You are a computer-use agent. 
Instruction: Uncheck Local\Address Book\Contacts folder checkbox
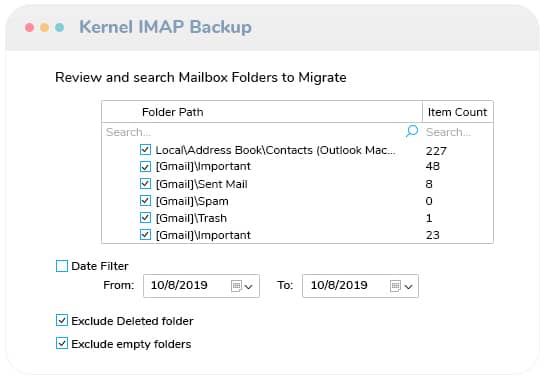[145, 149]
